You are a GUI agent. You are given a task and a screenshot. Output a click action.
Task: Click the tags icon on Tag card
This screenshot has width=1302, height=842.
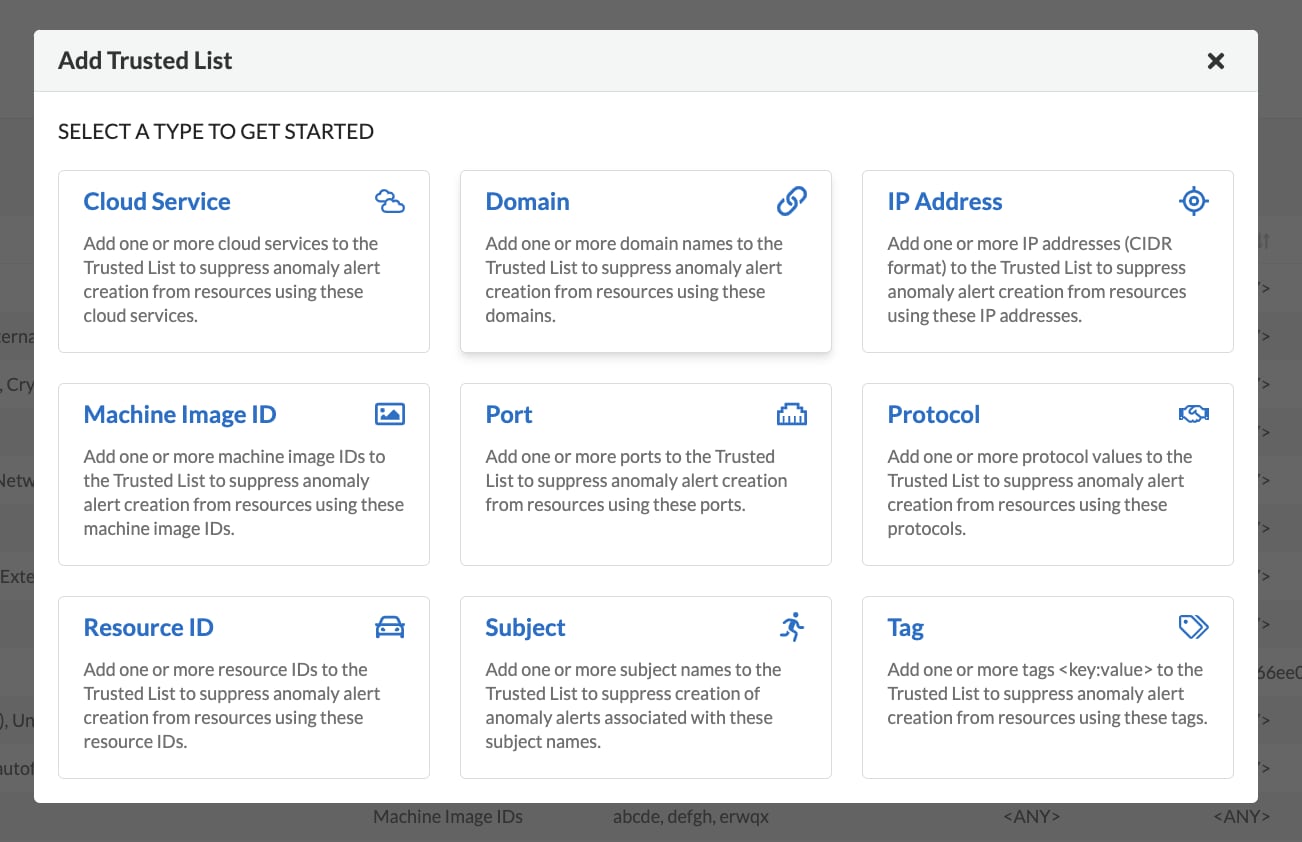pos(1193,627)
